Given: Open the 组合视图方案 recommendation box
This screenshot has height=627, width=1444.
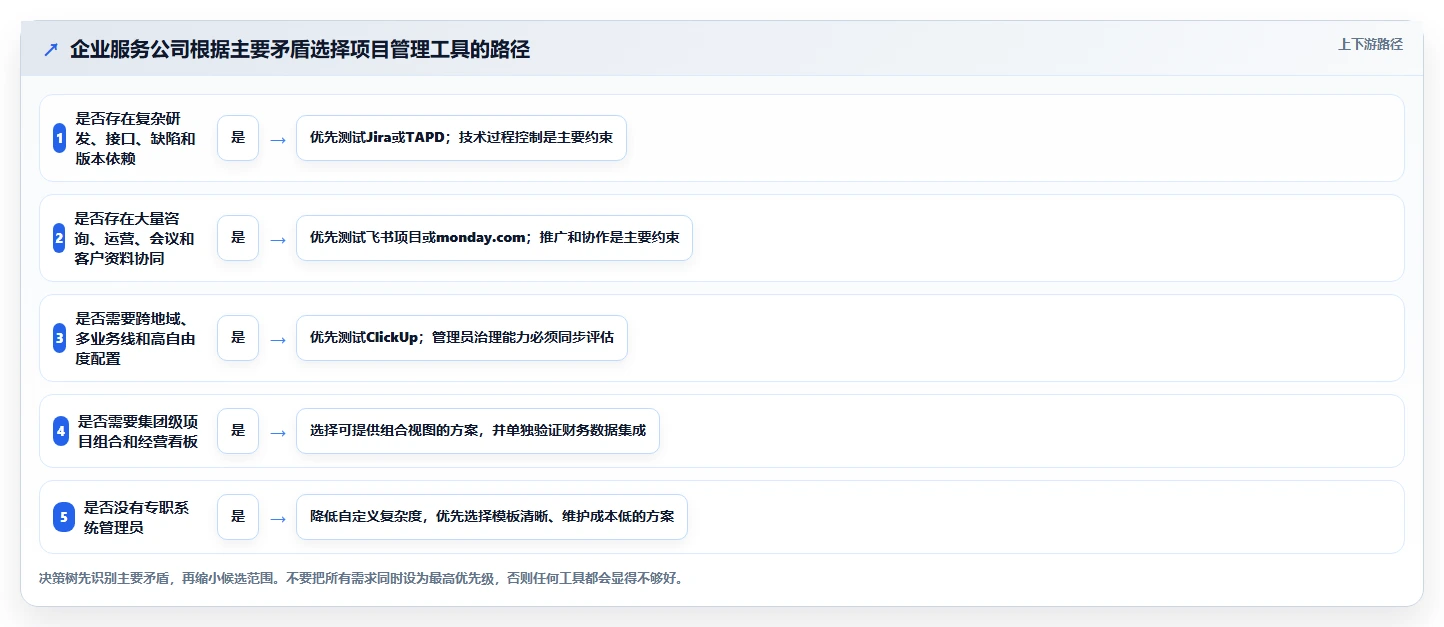Looking at the screenshot, I should 478,431.
